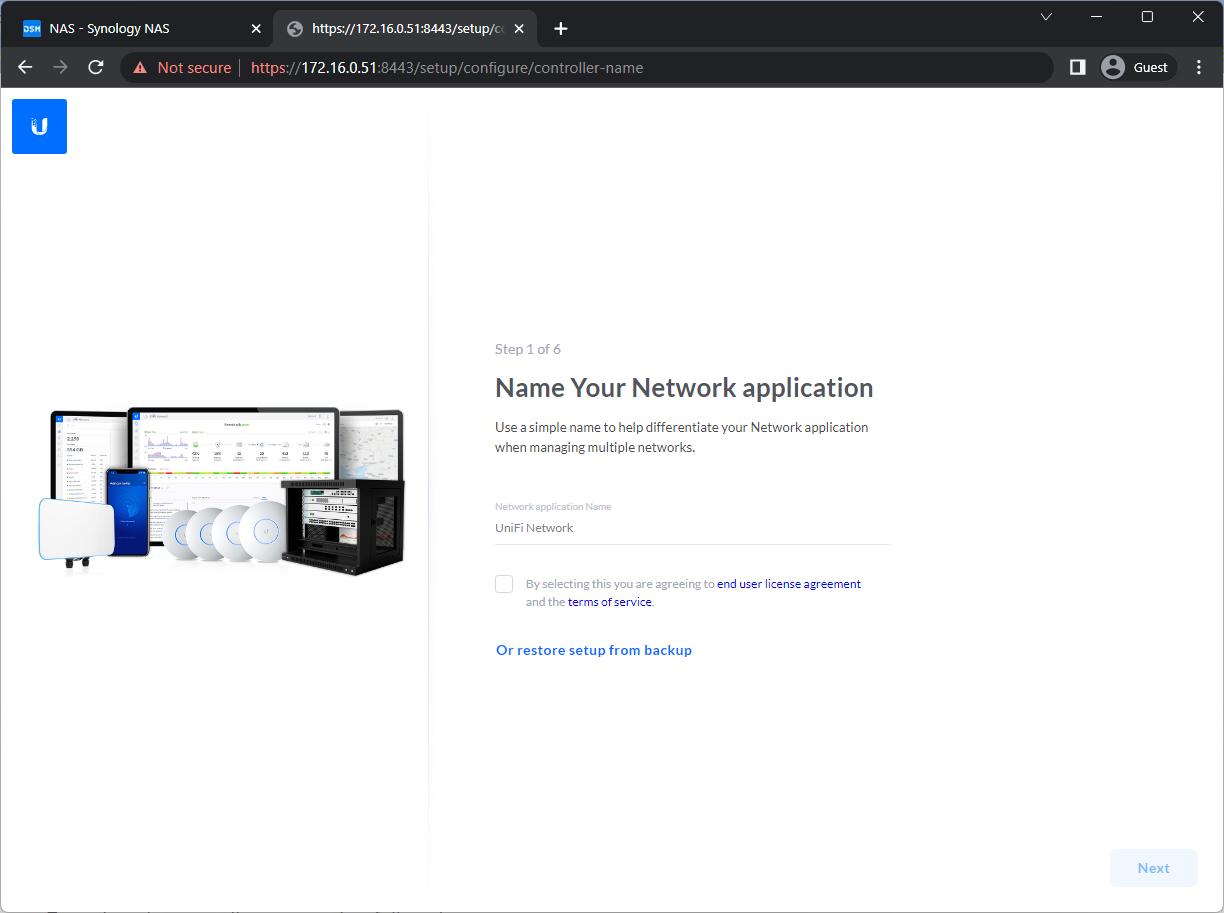
Task: Click the Next button
Action: click(x=1153, y=868)
